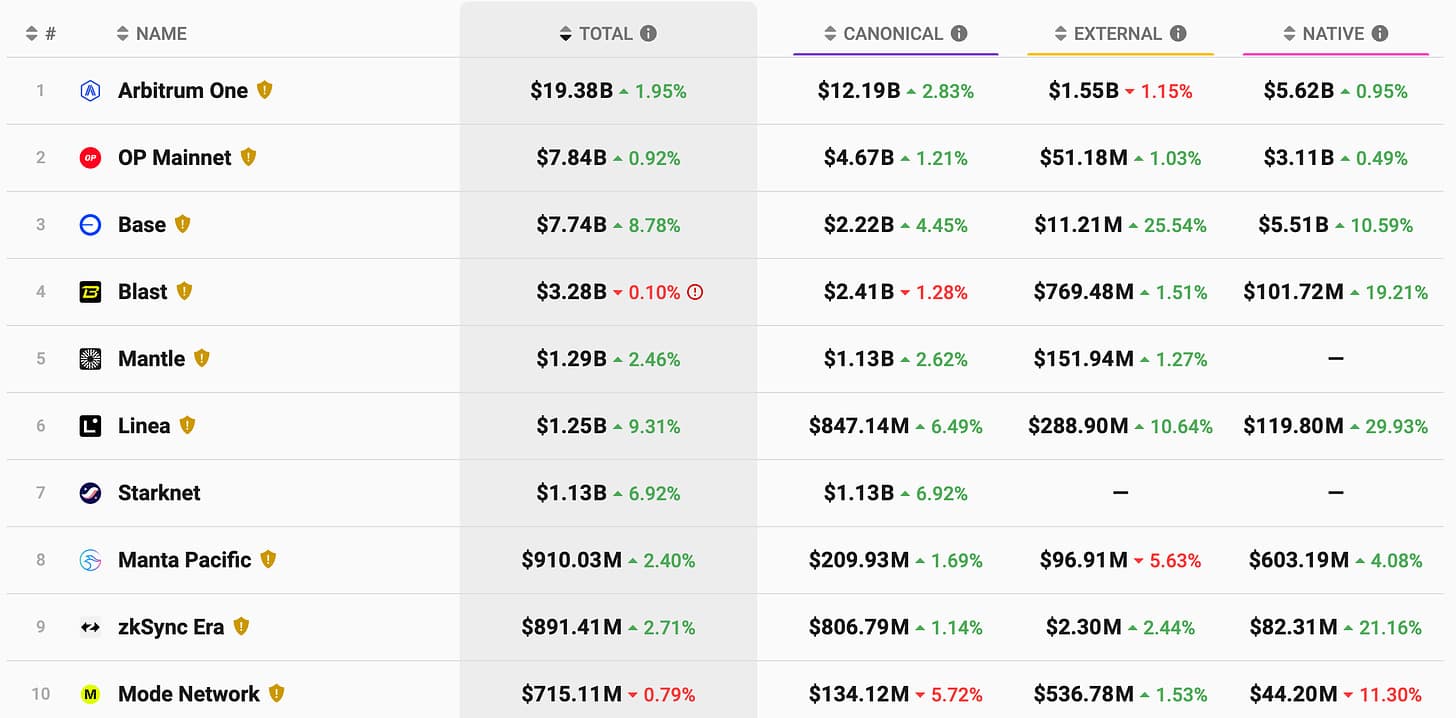Open the Mode Network project link

189,693
